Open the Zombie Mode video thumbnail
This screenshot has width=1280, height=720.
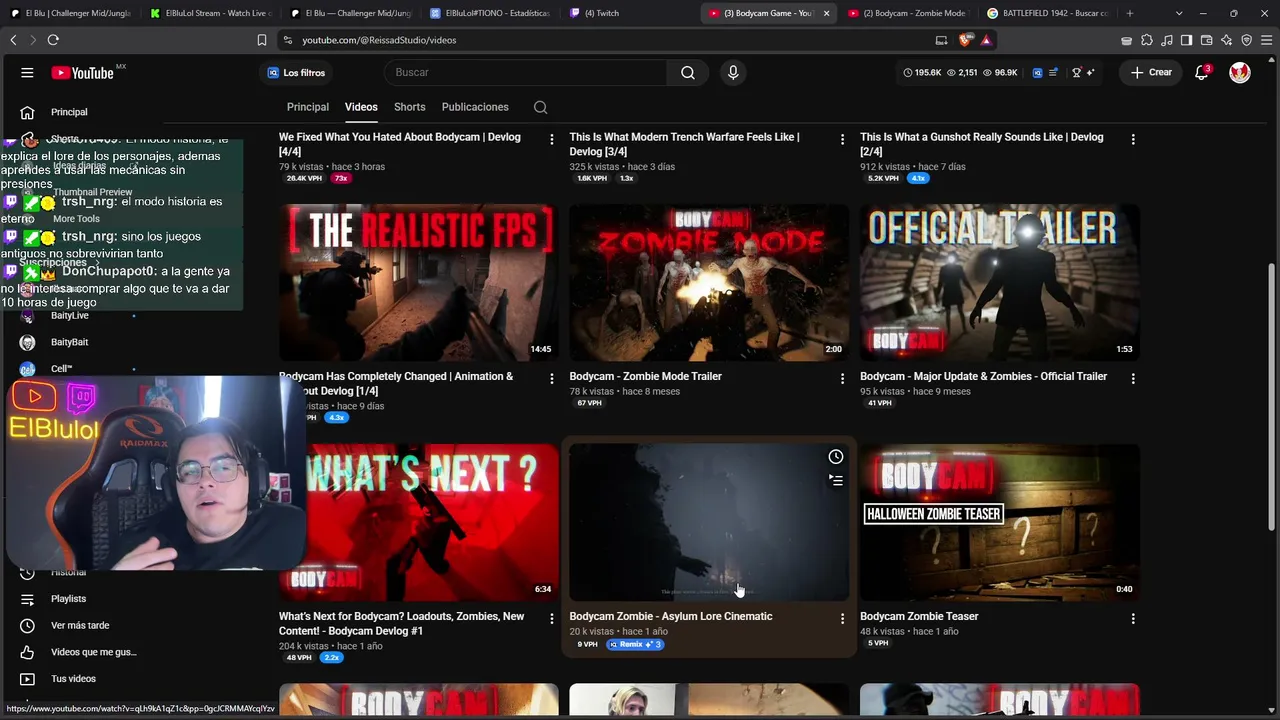[709, 282]
